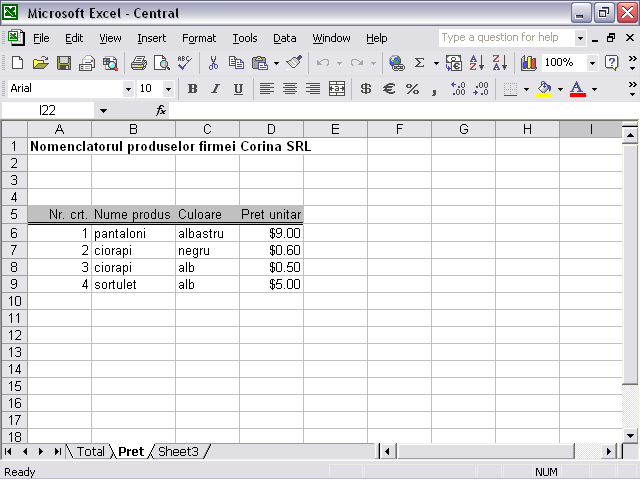Save the workbook with the floppy disk icon
This screenshot has width=640, height=480.
pyautogui.click(x=64, y=63)
